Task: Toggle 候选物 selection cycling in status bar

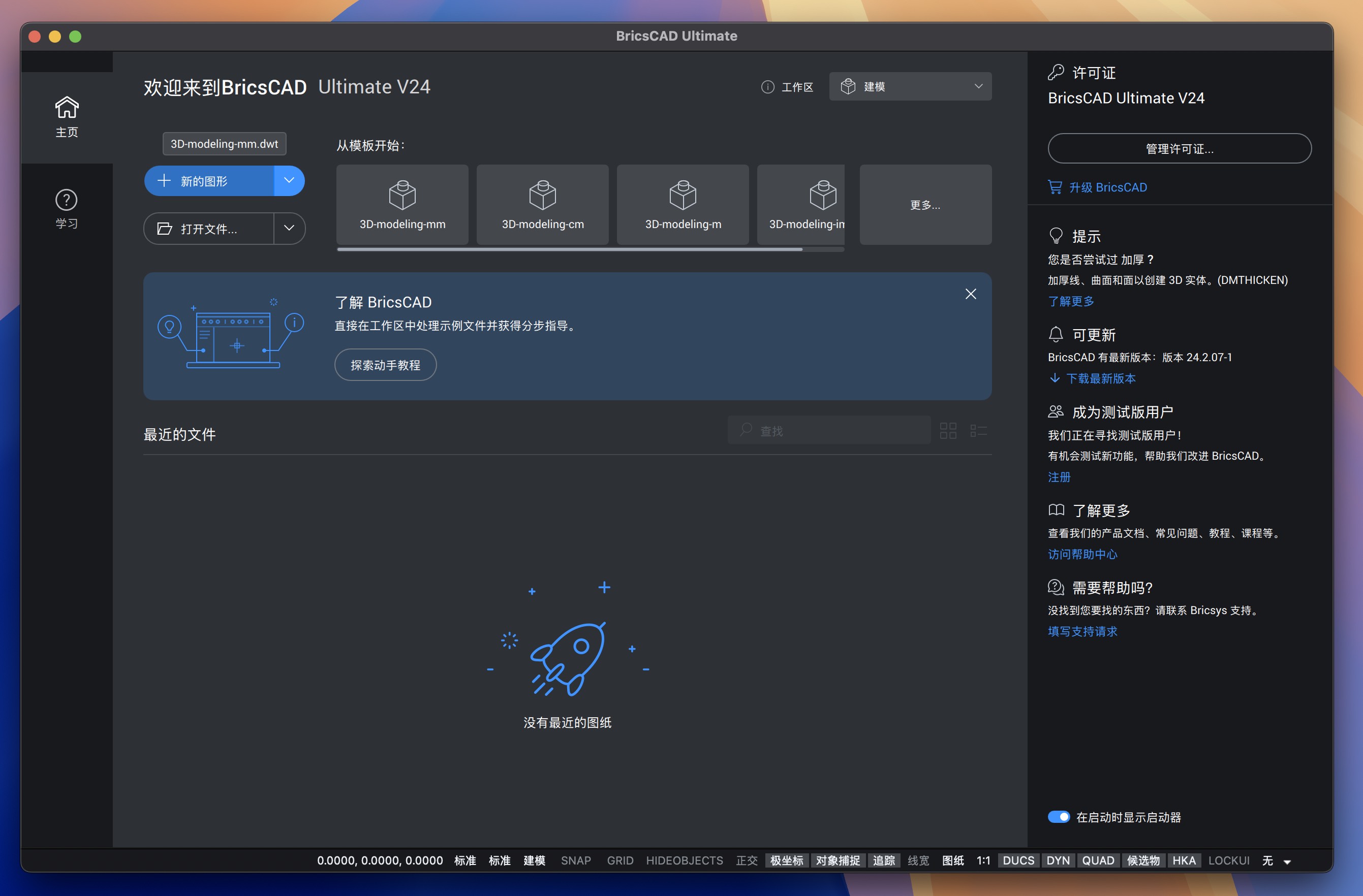Action: point(1143,860)
